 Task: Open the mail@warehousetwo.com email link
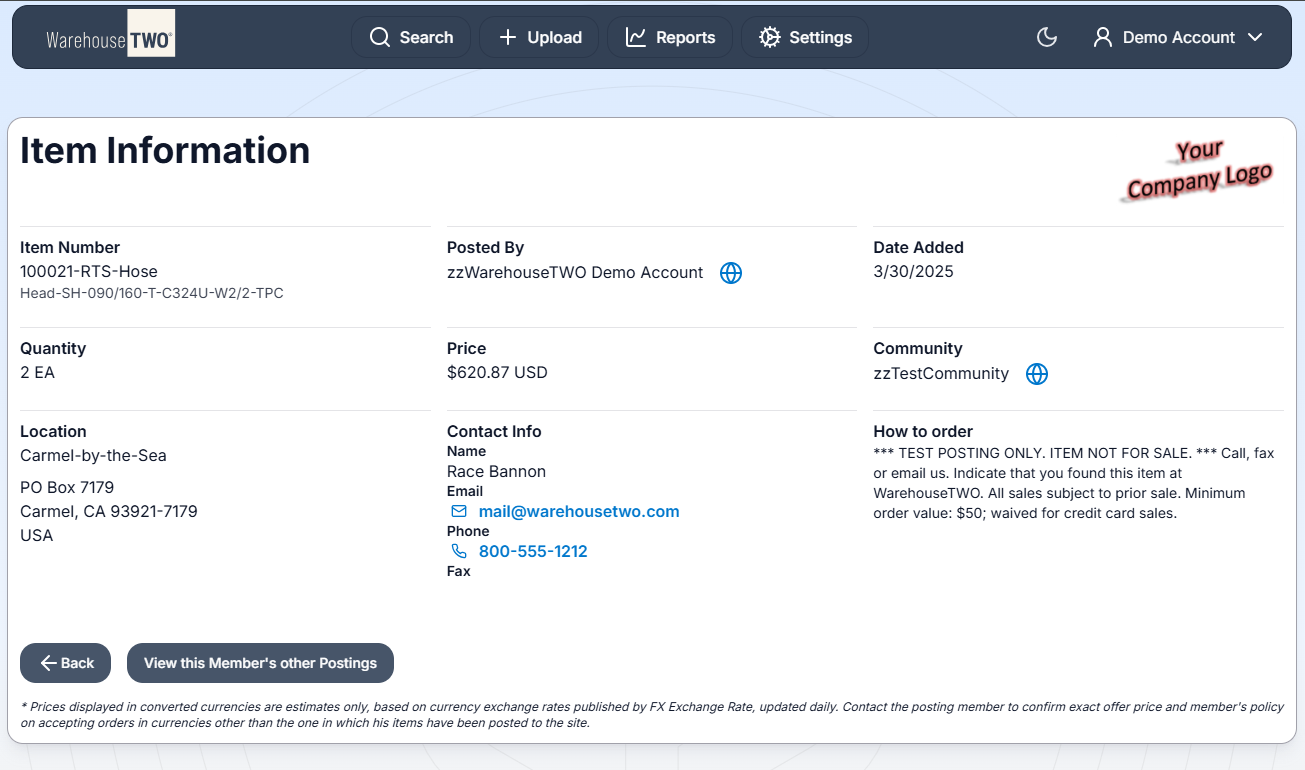click(579, 512)
